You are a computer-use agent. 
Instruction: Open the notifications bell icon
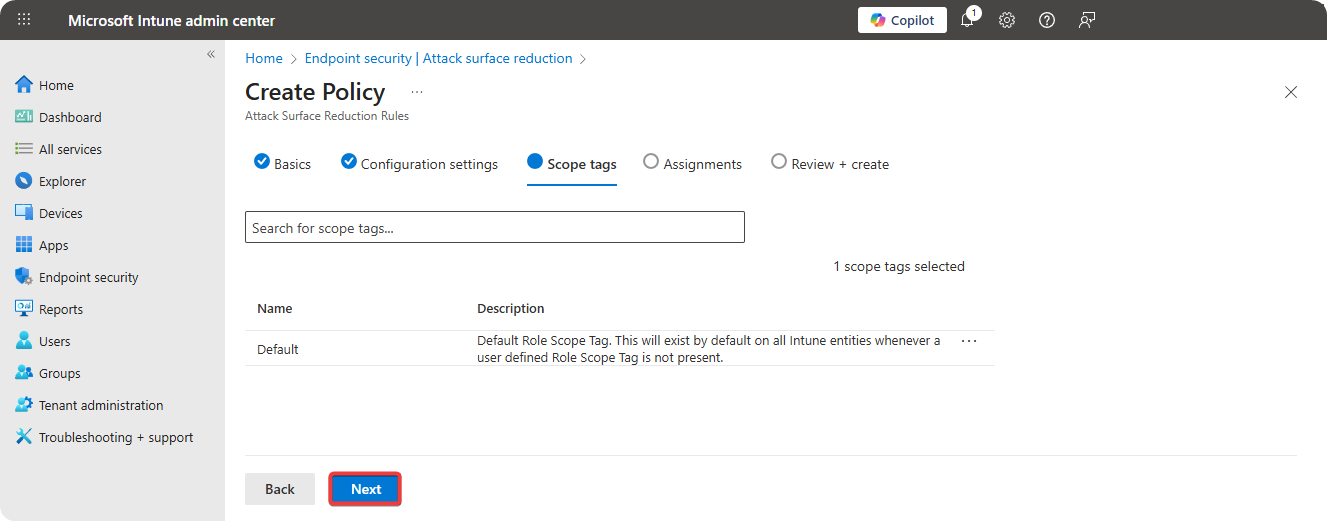(967, 20)
